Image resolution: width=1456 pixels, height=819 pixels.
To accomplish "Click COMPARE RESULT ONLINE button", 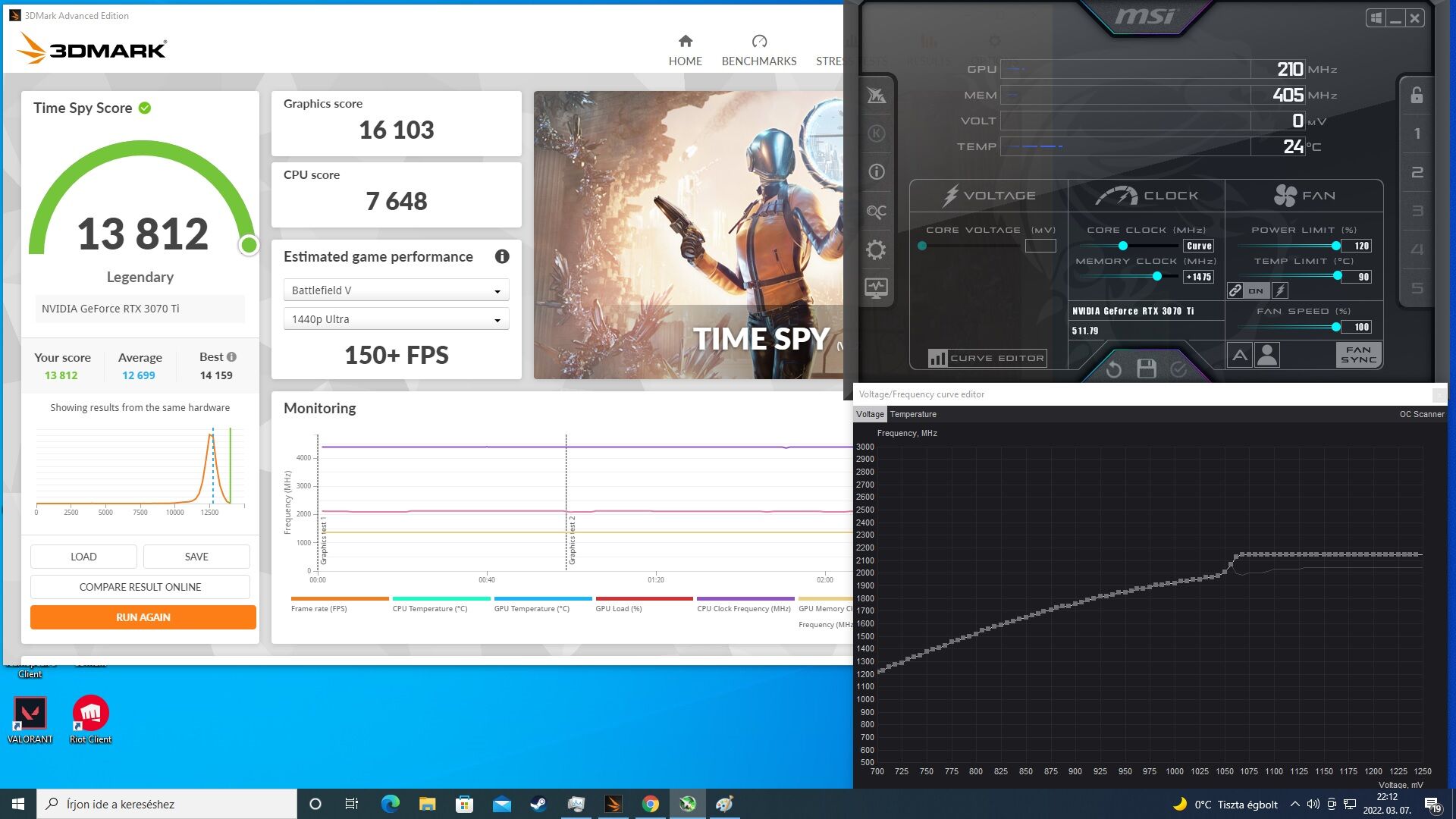I will point(140,587).
